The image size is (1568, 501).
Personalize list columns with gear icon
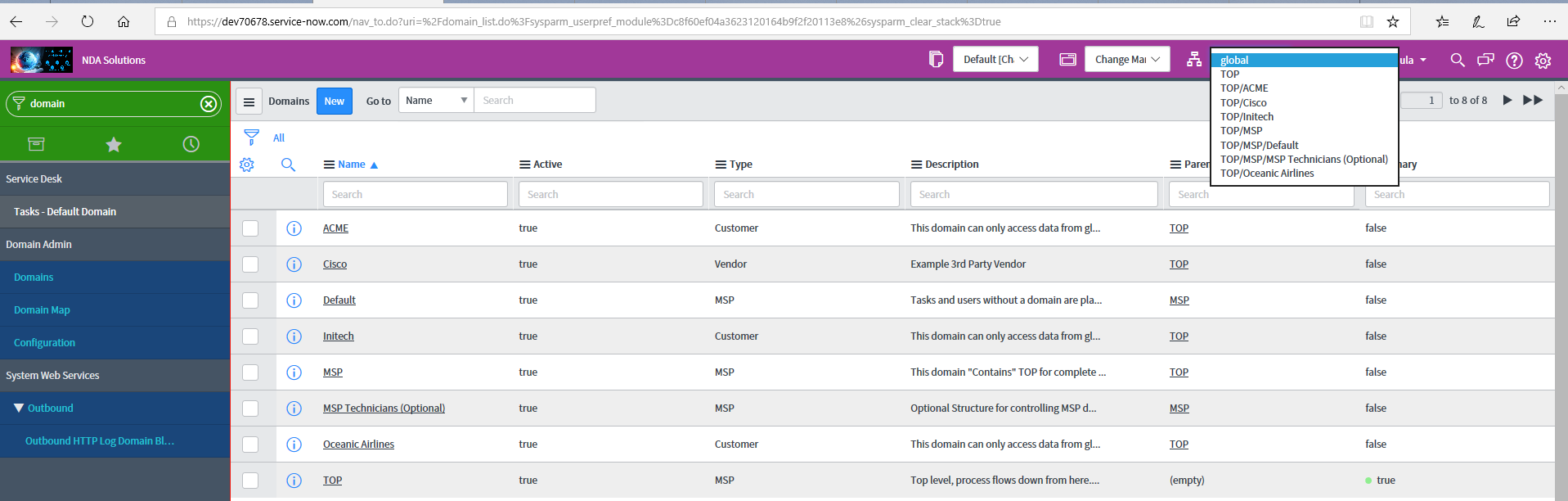[x=247, y=165]
